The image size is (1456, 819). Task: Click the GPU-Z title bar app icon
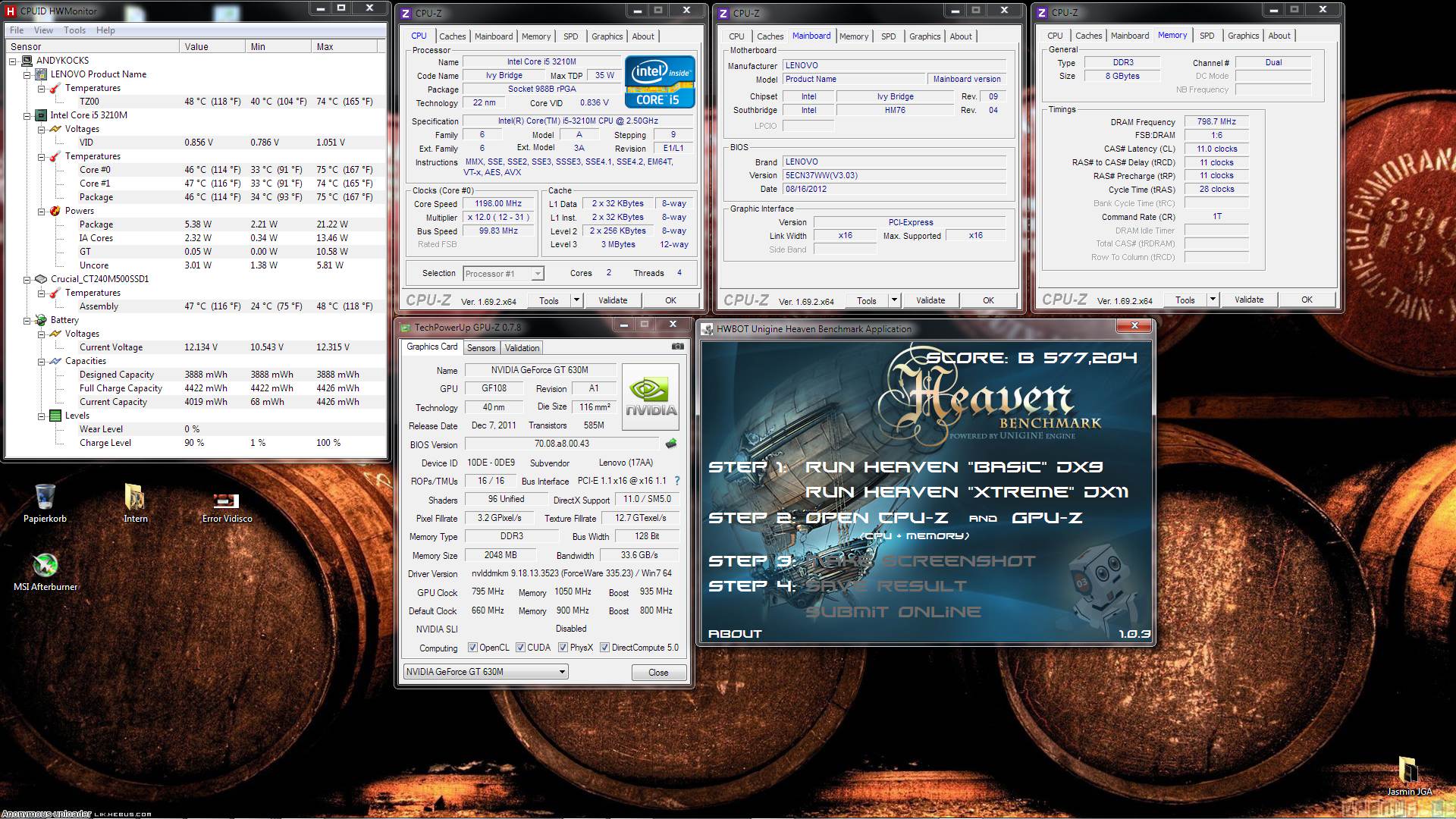[404, 328]
